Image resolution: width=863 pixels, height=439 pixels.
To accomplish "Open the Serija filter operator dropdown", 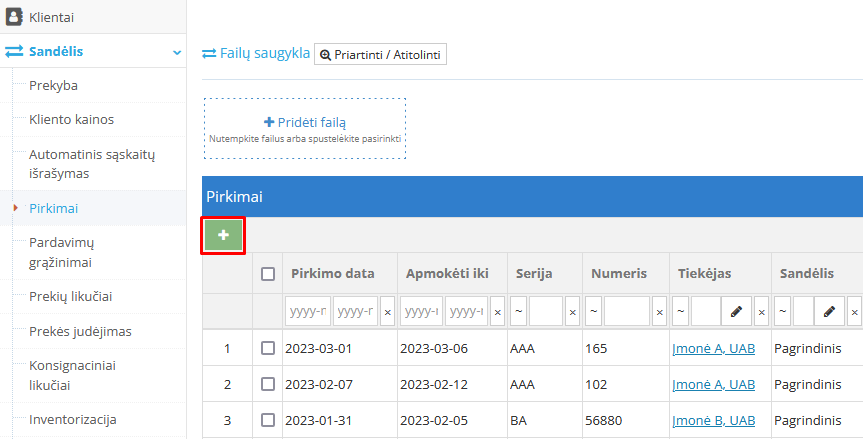I will pyautogui.click(x=519, y=312).
